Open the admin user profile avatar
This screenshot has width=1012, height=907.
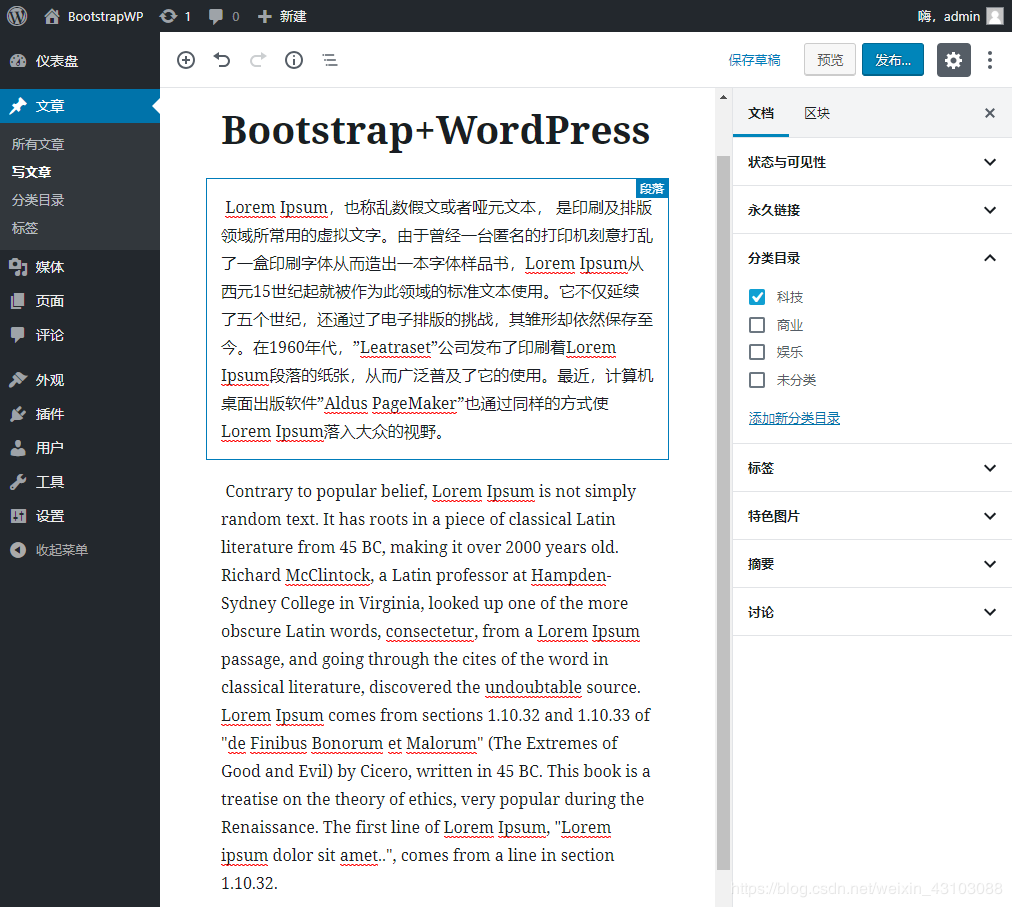995,16
